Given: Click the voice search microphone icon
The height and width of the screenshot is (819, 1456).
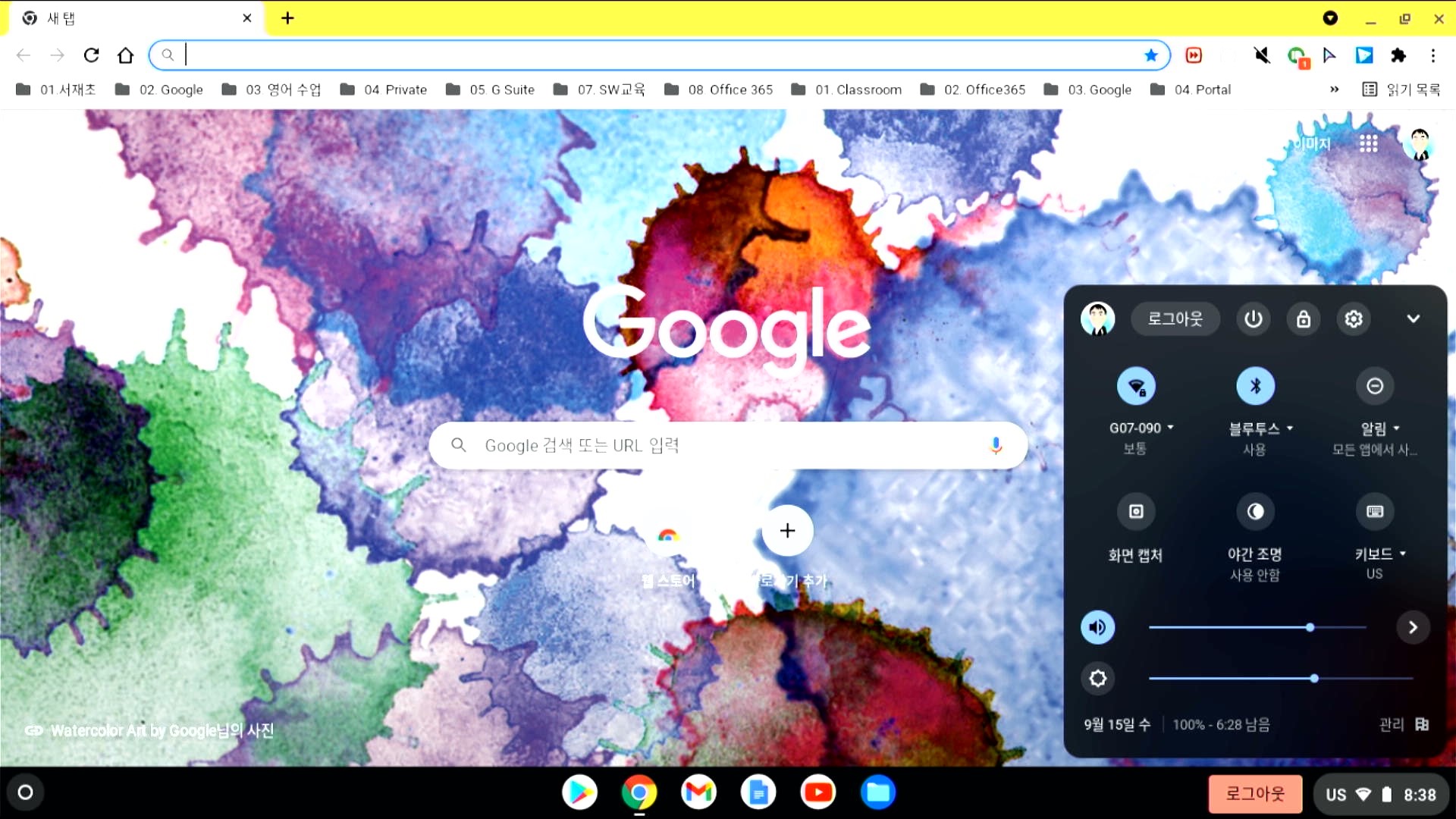Looking at the screenshot, I should pyautogui.click(x=996, y=445).
